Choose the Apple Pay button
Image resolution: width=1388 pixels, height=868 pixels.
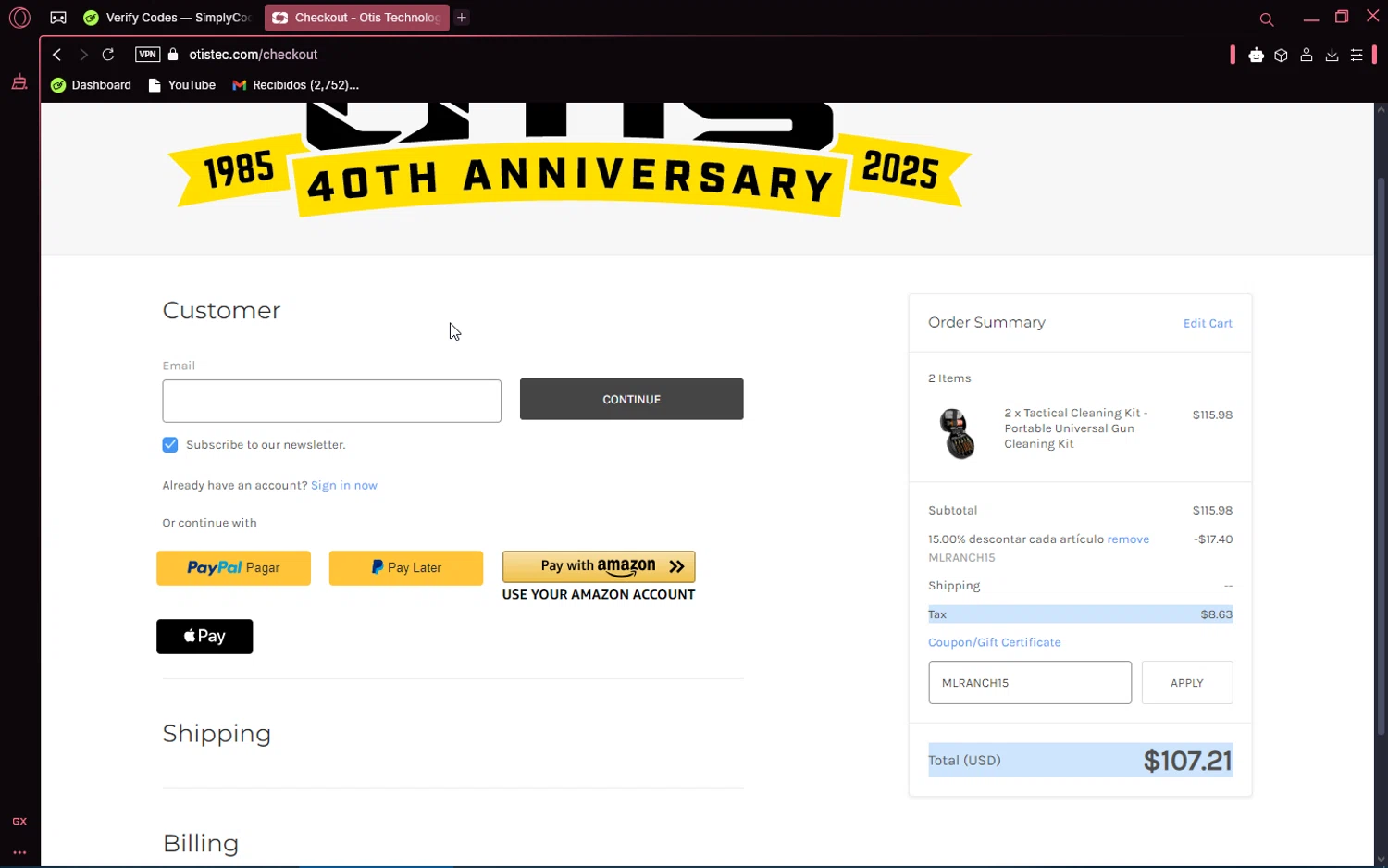coord(204,637)
